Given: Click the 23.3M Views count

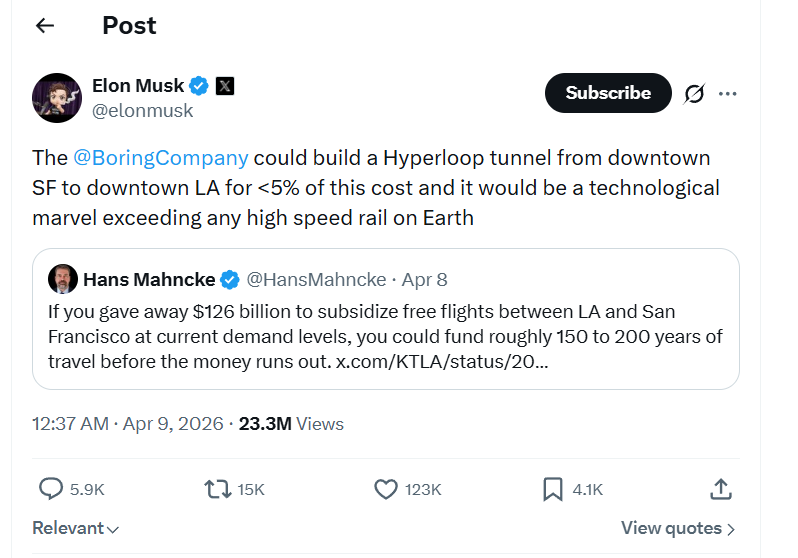Looking at the screenshot, I should point(291,424).
